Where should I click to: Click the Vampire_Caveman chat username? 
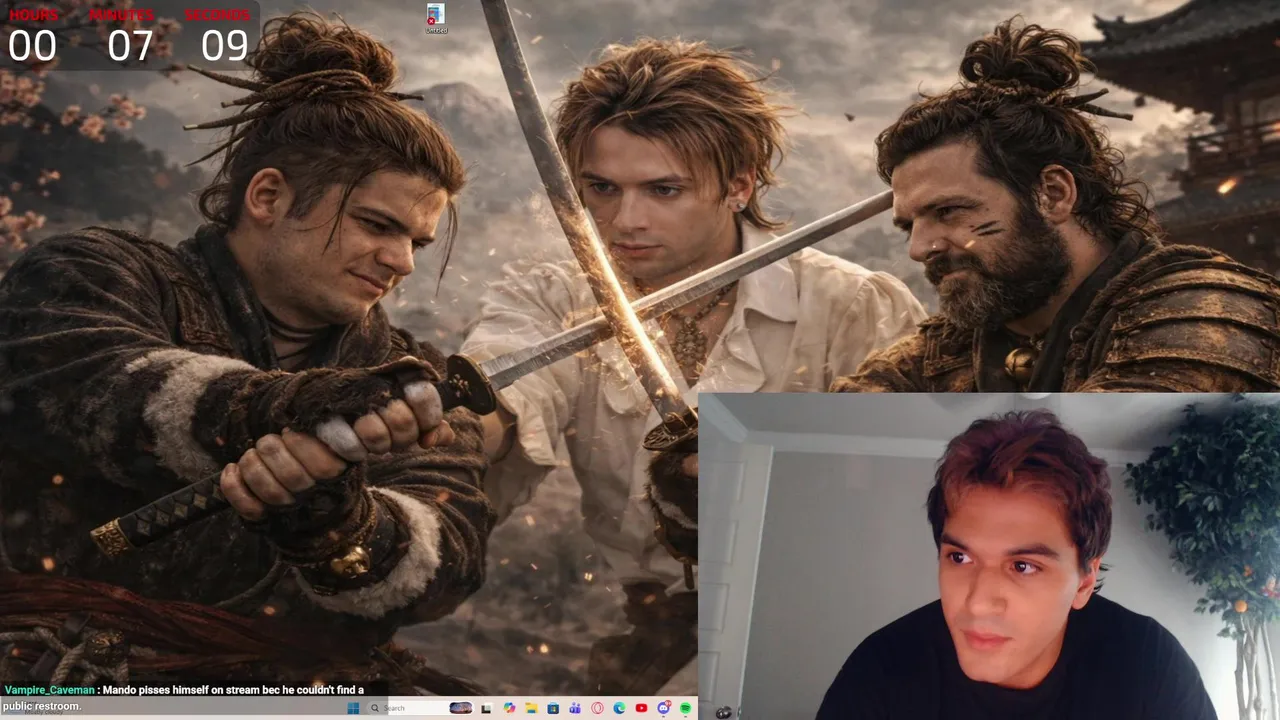pos(49,690)
